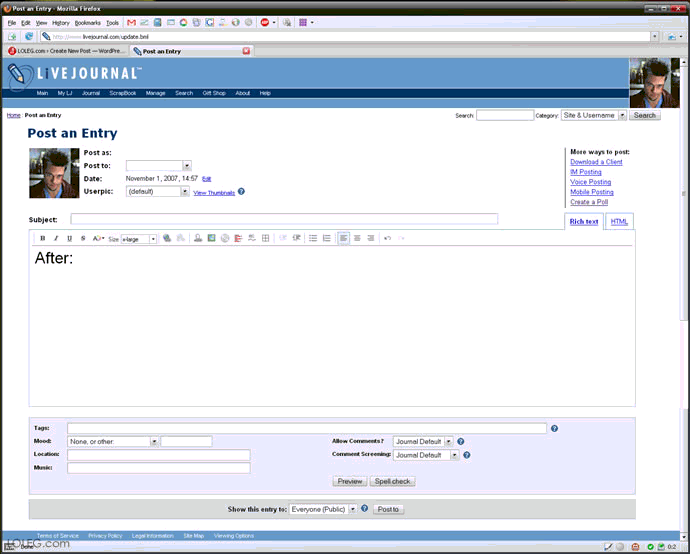This screenshot has height=554, width=690.
Task: Open the History menu
Action: click(x=61, y=23)
